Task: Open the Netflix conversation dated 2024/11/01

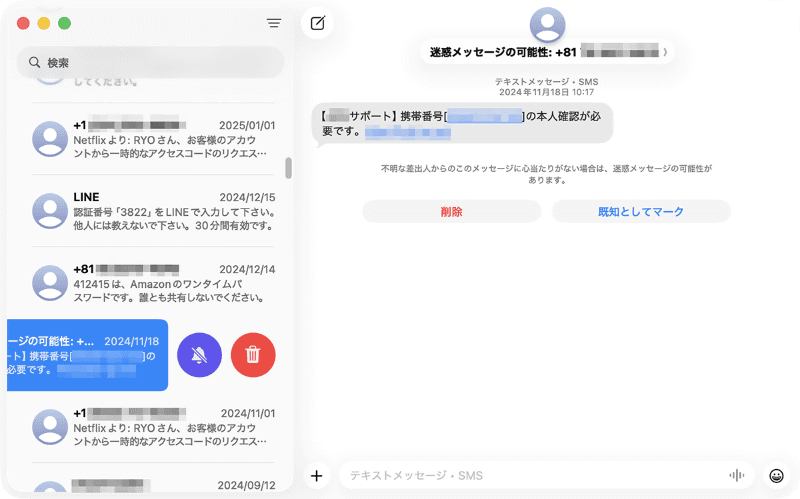Action: pos(153,427)
